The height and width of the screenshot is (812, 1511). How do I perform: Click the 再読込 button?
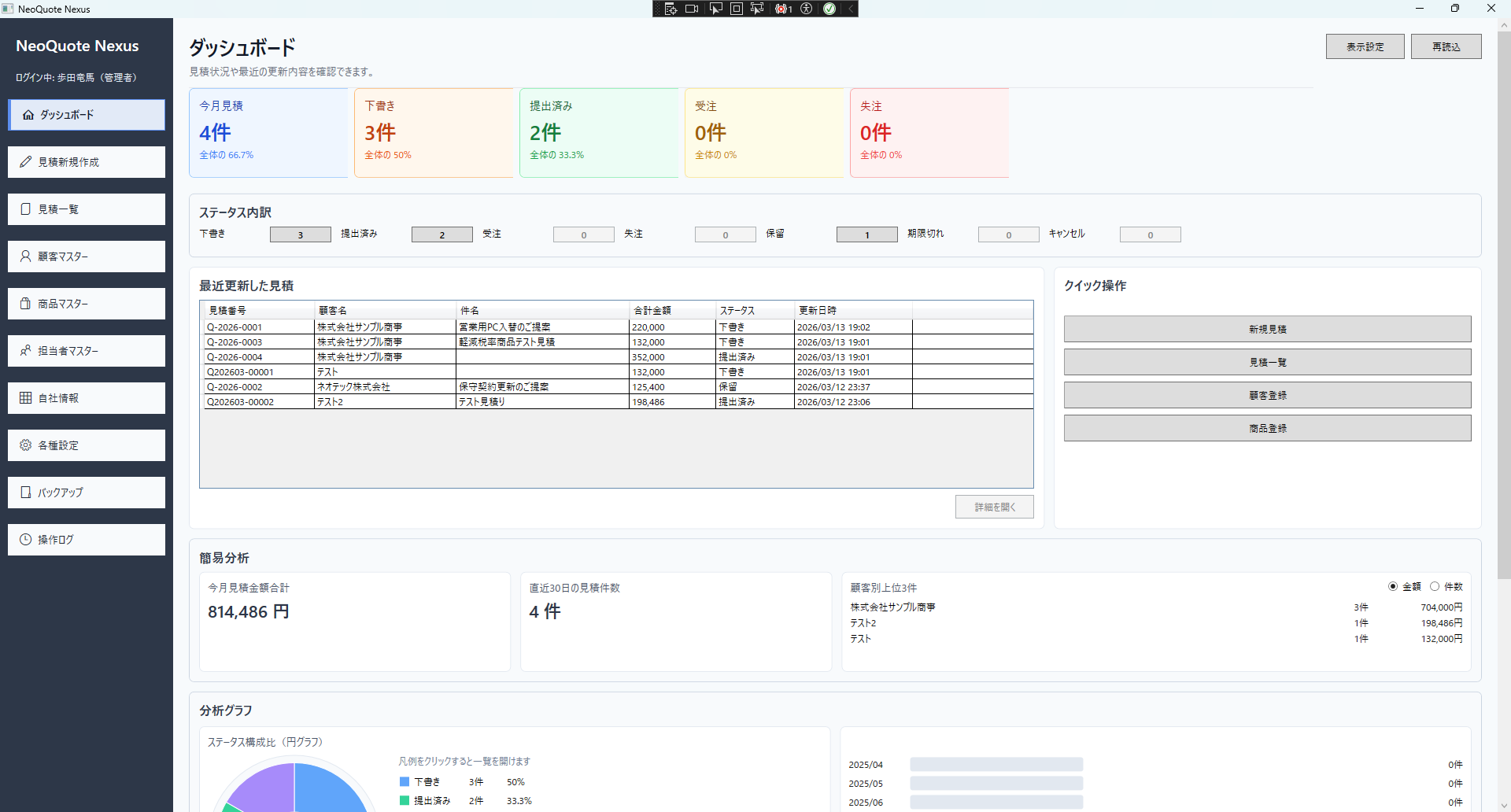click(x=1446, y=46)
